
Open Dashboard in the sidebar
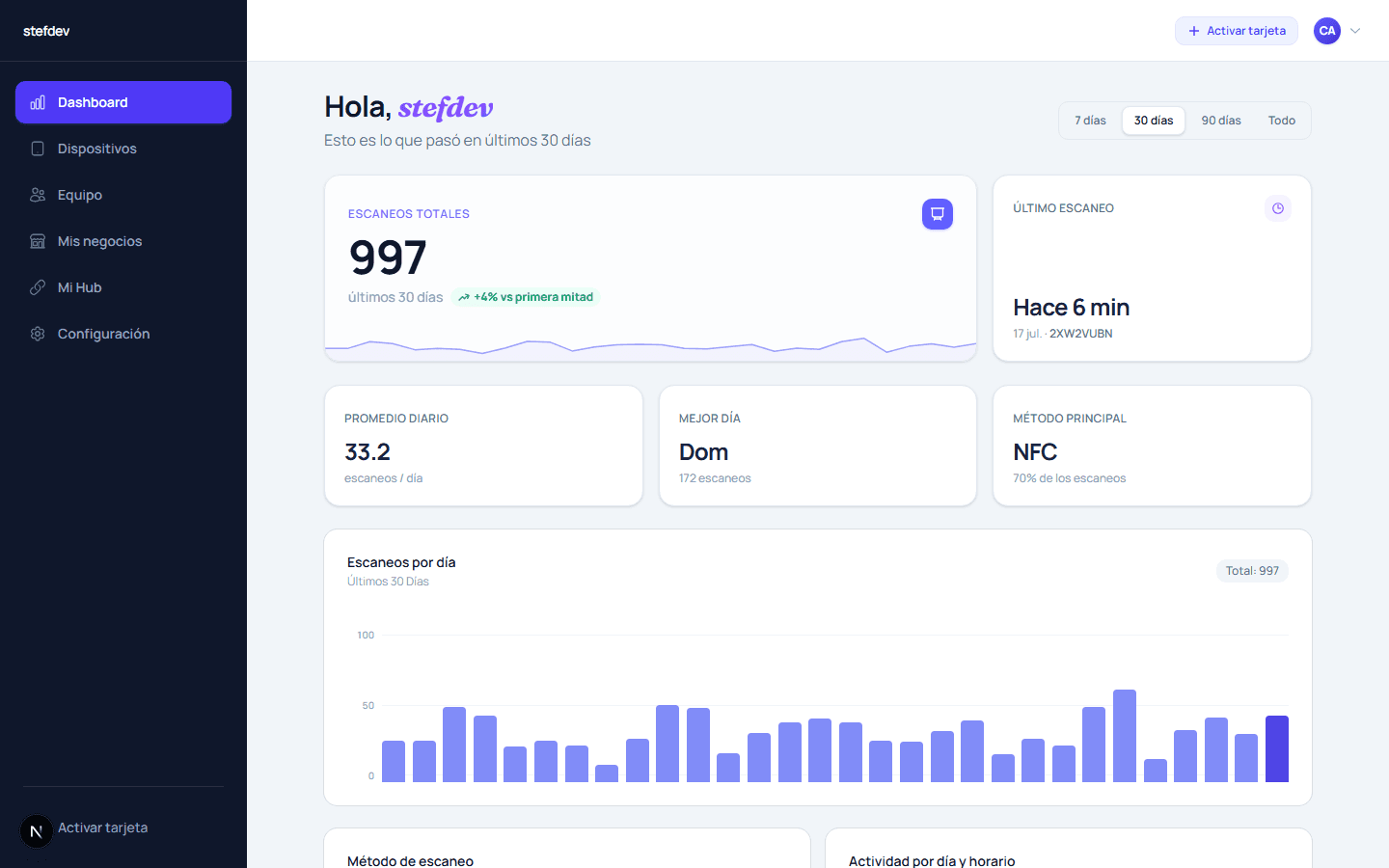click(x=123, y=102)
